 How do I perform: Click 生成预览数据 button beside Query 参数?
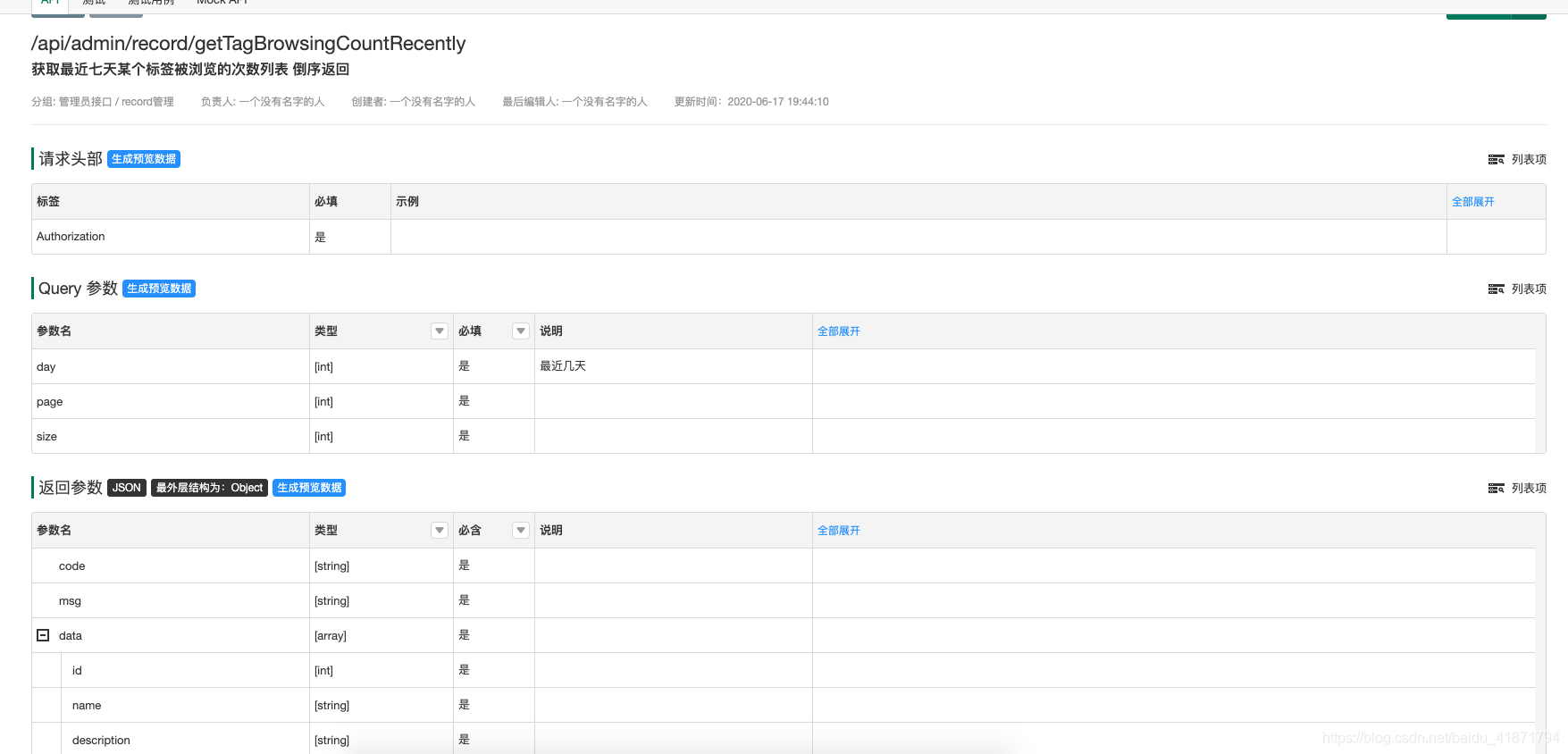[x=159, y=289]
